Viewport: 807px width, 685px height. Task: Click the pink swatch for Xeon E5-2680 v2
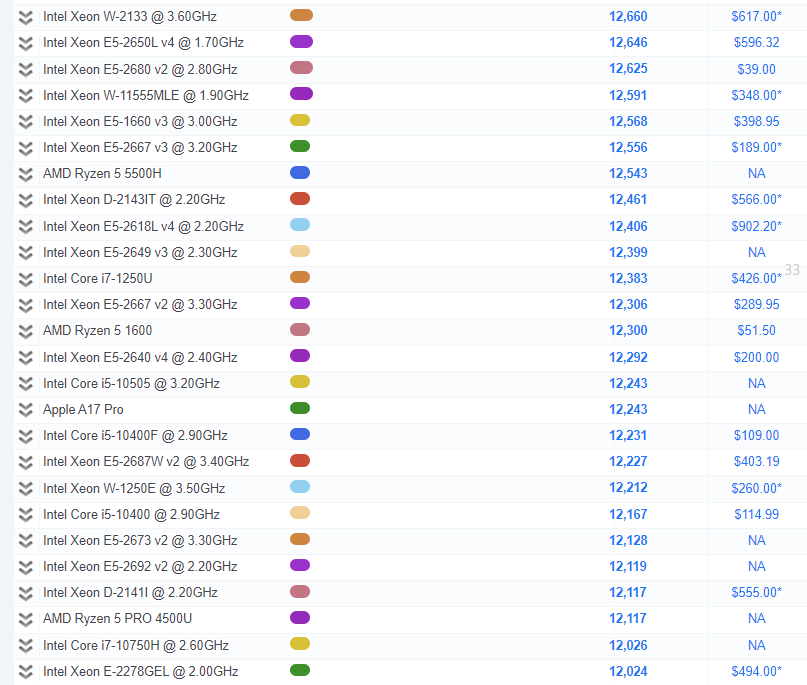tap(301, 67)
